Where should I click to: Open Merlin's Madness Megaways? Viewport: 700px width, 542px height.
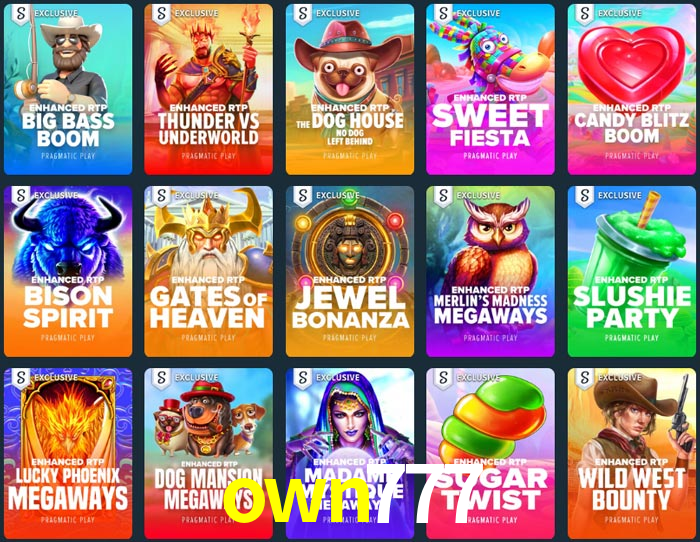click(x=490, y=271)
